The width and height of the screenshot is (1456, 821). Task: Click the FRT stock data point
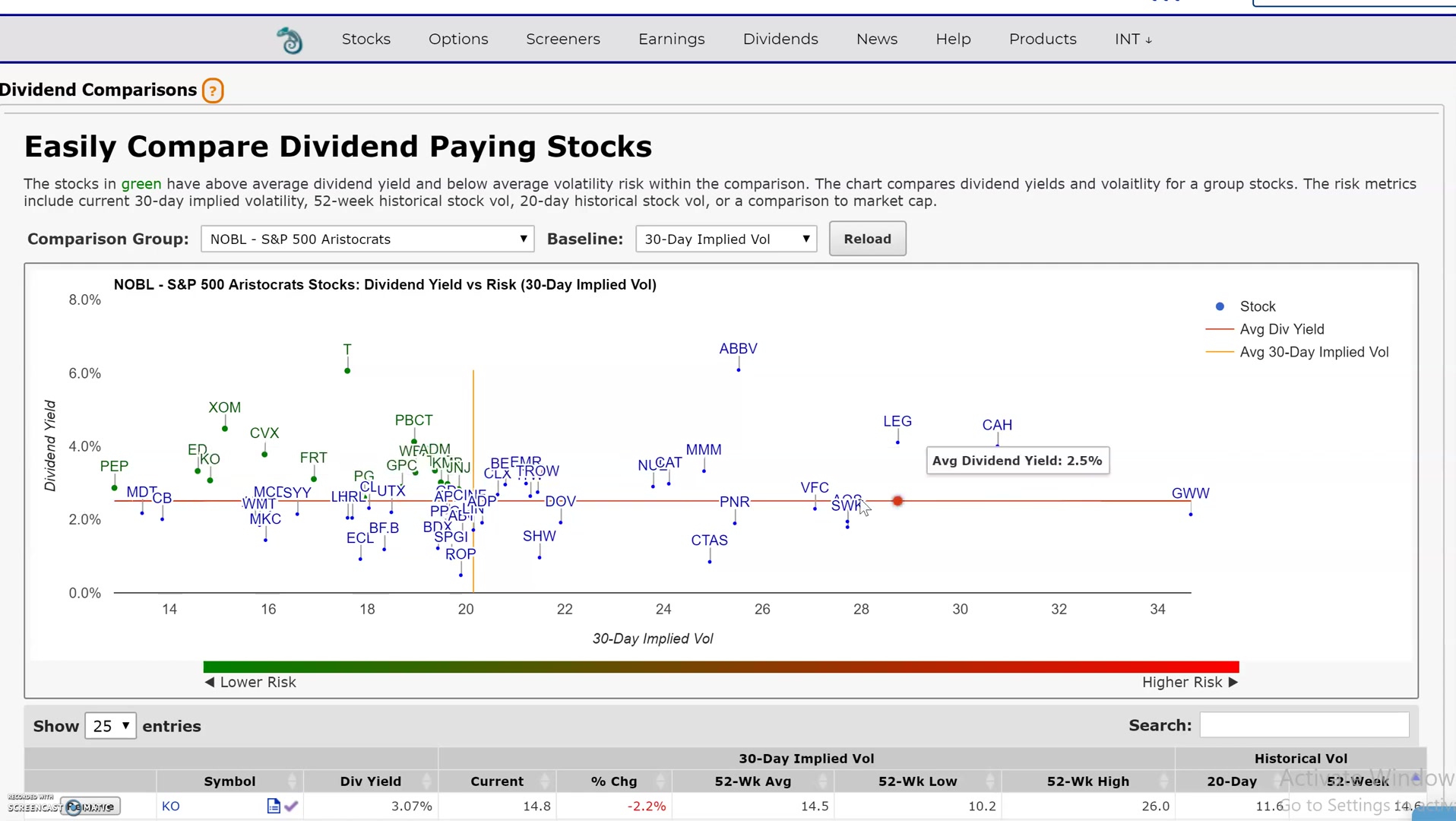click(314, 478)
